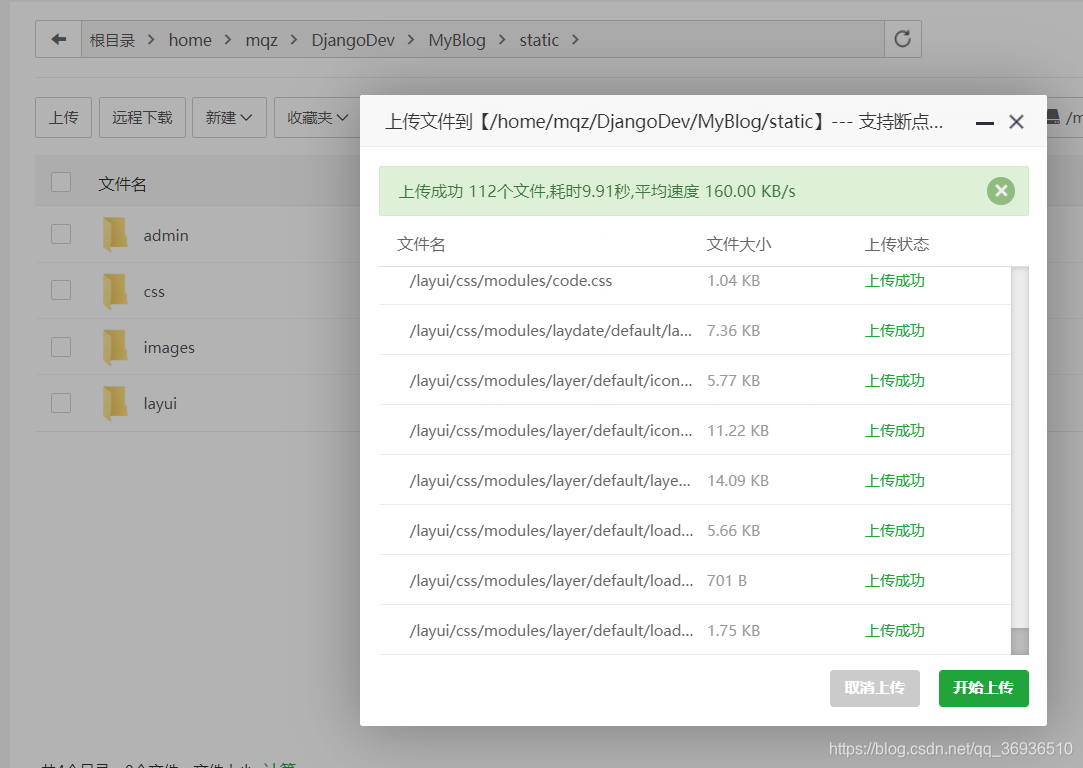Viewport: 1083px width, 768px height.
Task: Expand the 收藏夹 dropdown
Action: click(317, 117)
